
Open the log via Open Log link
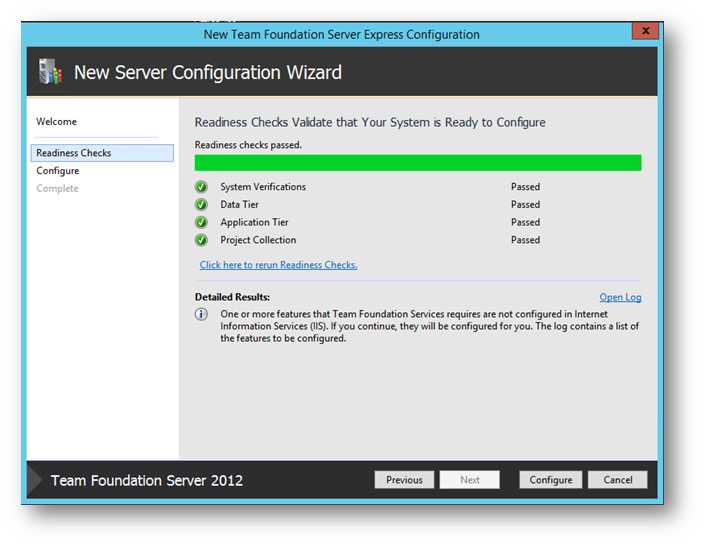pos(620,297)
